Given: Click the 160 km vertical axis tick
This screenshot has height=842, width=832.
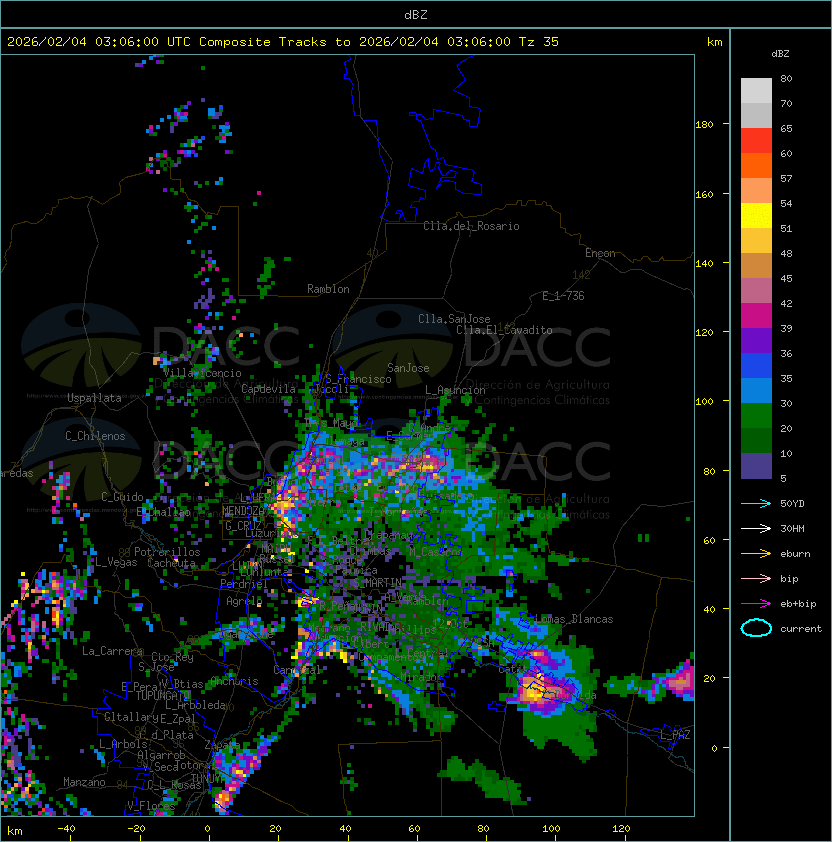Looking at the screenshot, I should [704, 194].
